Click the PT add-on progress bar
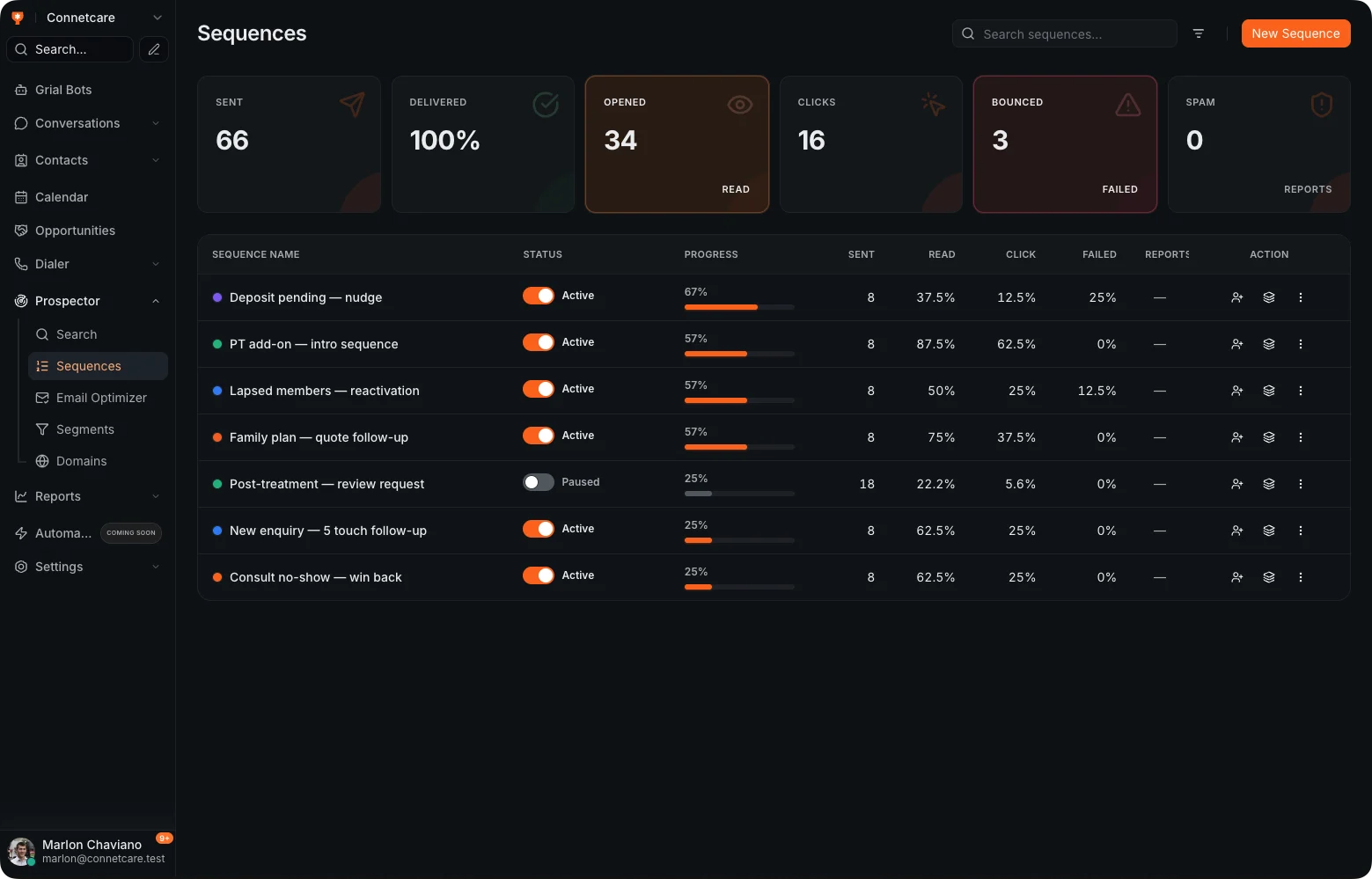The image size is (1372, 879). coord(739,354)
